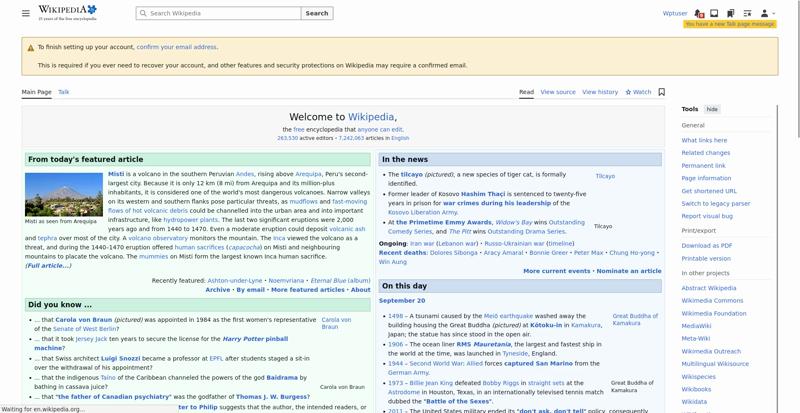Open Wikimedia Foundation link
This screenshot has height=413, width=800.
tap(714, 313)
